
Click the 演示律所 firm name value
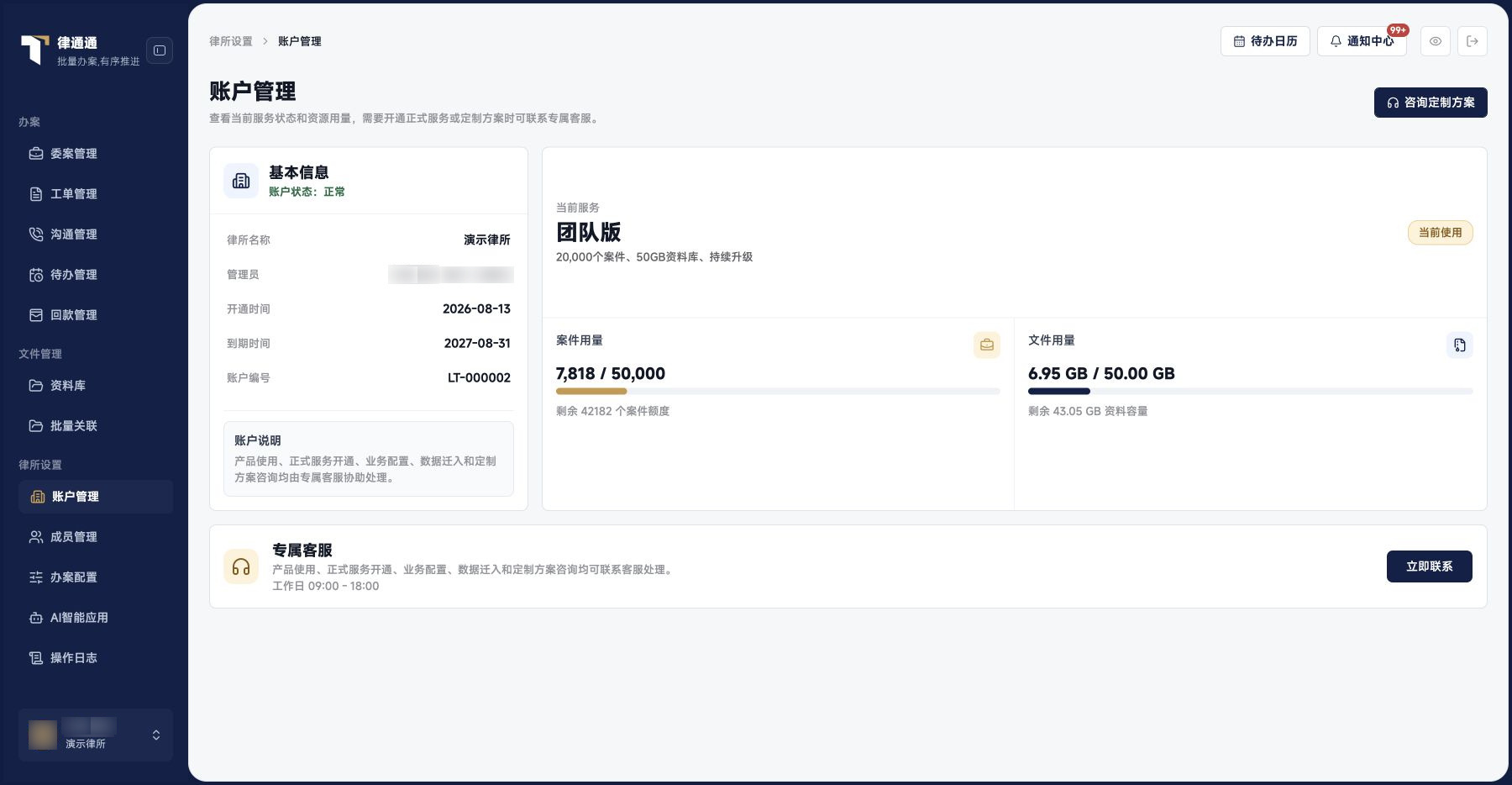point(487,240)
